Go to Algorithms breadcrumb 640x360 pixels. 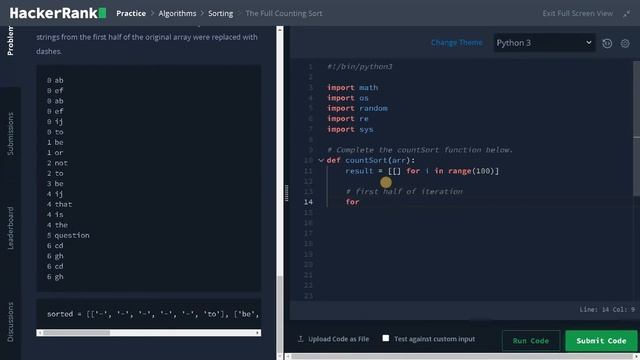(x=177, y=13)
